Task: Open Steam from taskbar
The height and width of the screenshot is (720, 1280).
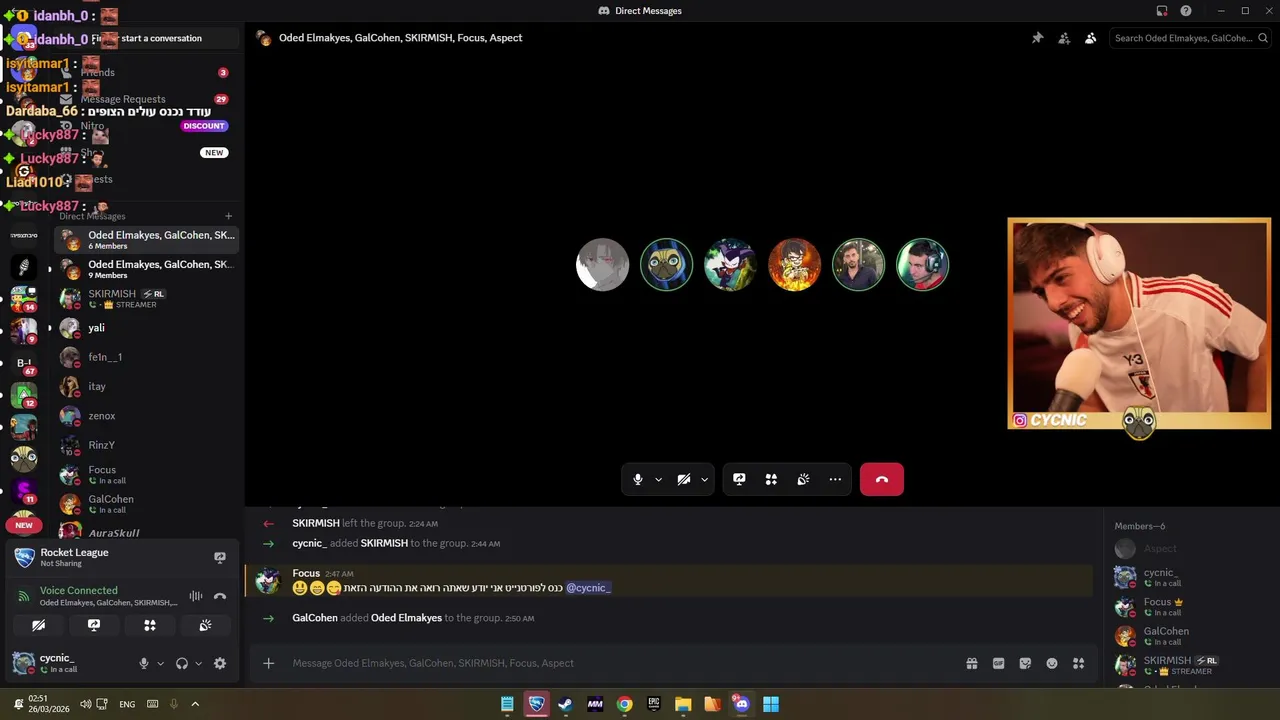Action: click(x=565, y=704)
